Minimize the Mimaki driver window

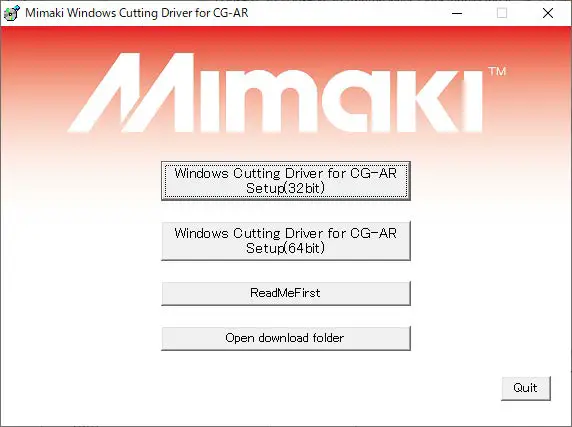457,13
